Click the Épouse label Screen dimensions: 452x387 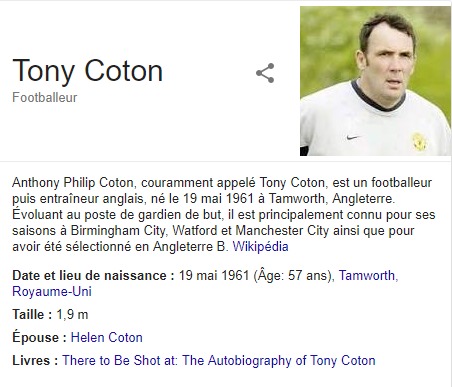(40, 337)
